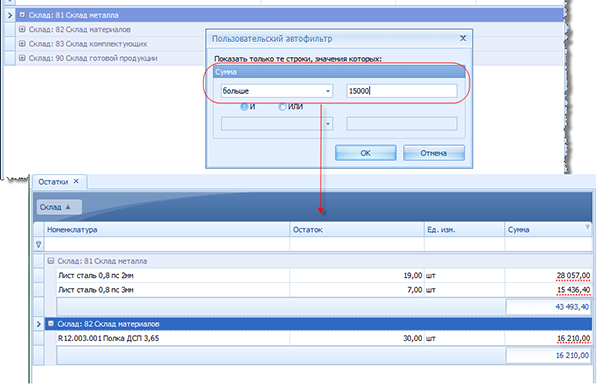The height and width of the screenshot is (386, 600).
Task: Open the filter icon in the Сумма header
Action: [x=587, y=227]
